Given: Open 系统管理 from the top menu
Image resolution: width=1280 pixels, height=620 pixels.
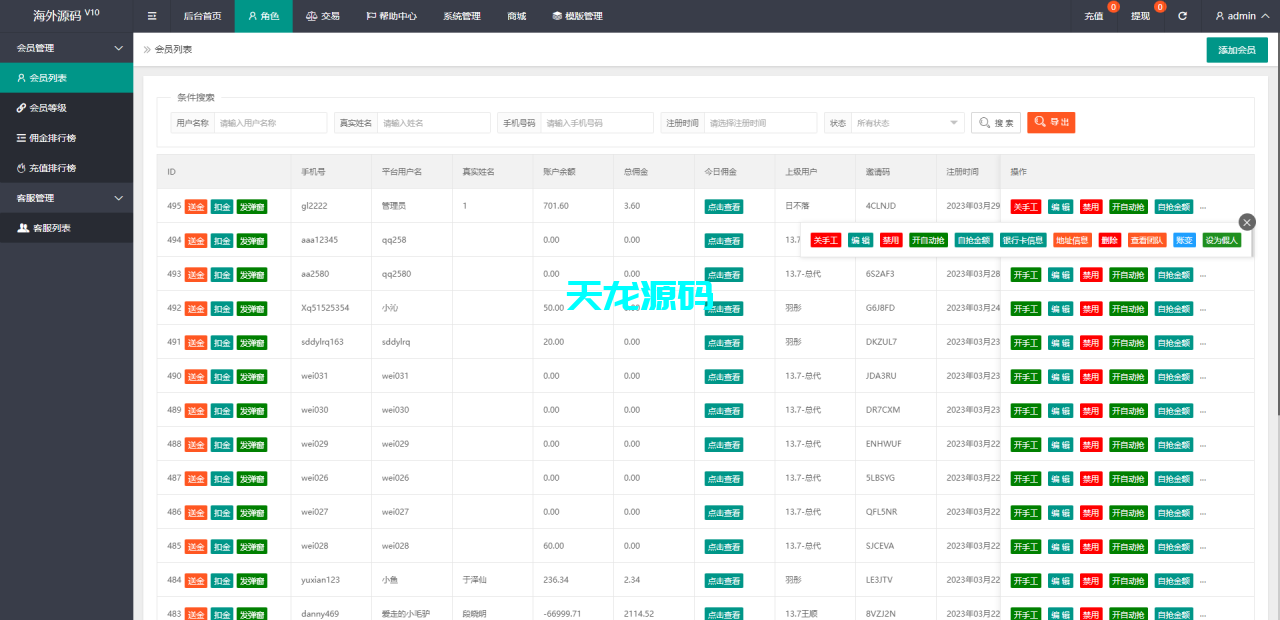Looking at the screenshot, I should [x=461, y=16].
